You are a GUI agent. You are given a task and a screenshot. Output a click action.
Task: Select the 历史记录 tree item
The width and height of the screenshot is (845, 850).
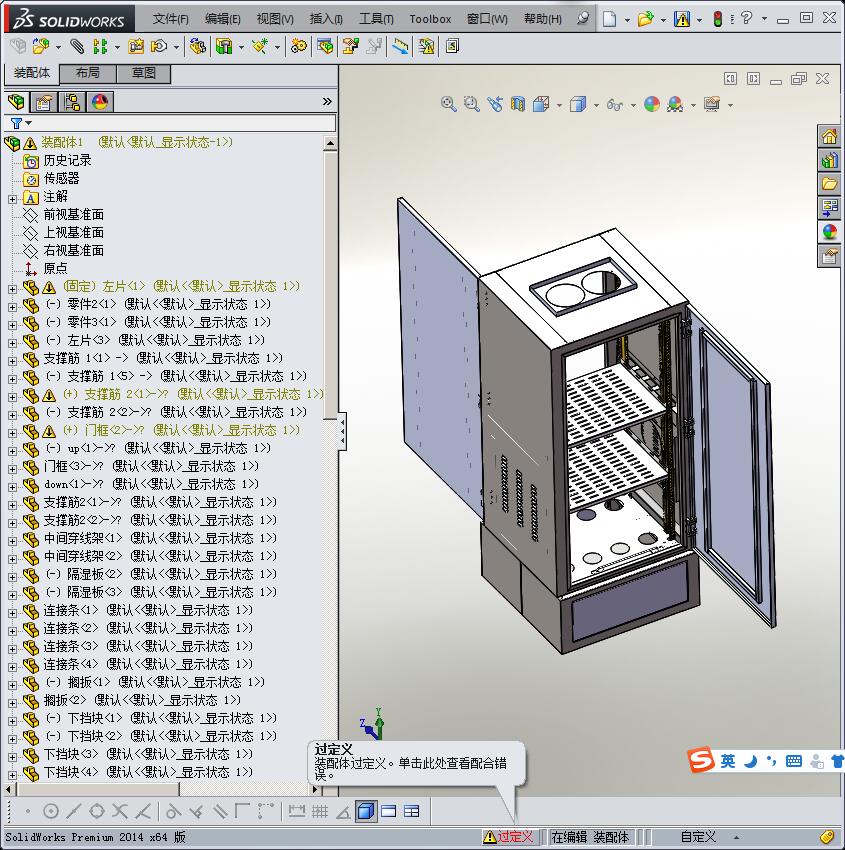click(x=67, y=160)
